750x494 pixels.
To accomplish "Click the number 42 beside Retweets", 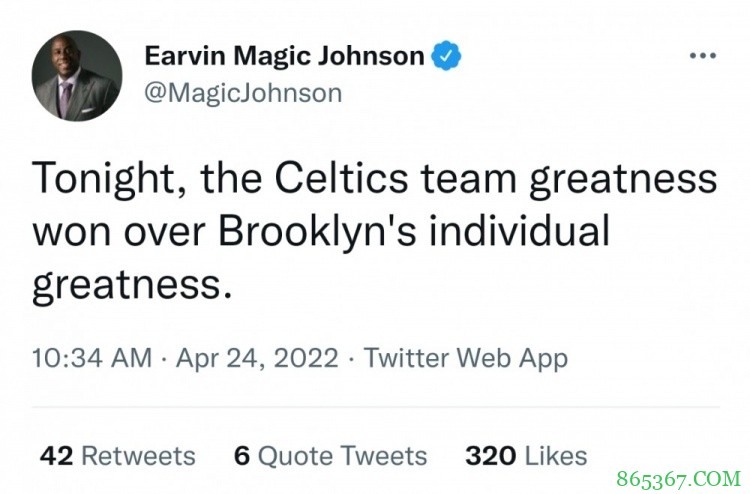I will [56, 456].
